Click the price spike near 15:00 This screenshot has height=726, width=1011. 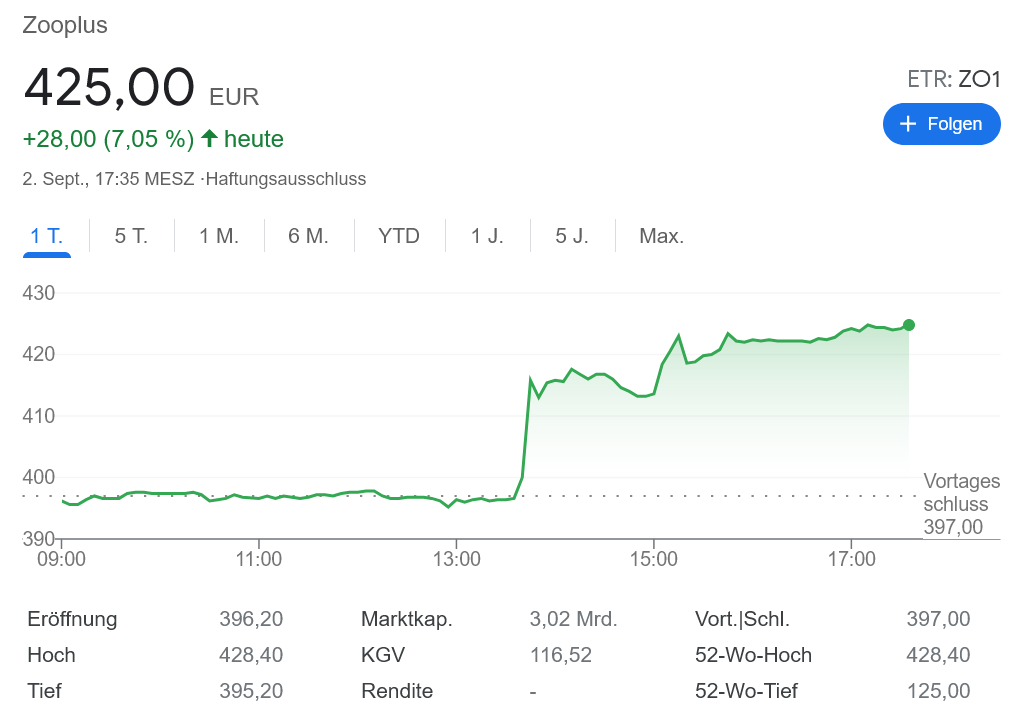click(679, 336)
